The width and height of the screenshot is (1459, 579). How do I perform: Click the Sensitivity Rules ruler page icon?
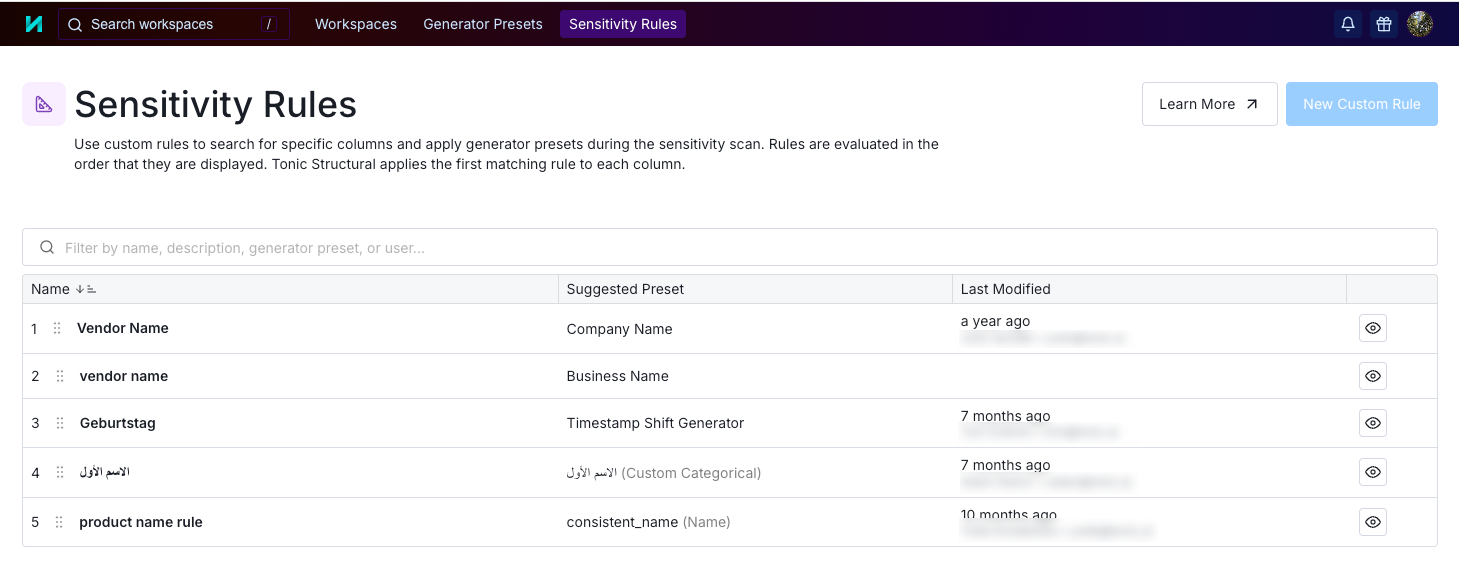coord(44,104)
